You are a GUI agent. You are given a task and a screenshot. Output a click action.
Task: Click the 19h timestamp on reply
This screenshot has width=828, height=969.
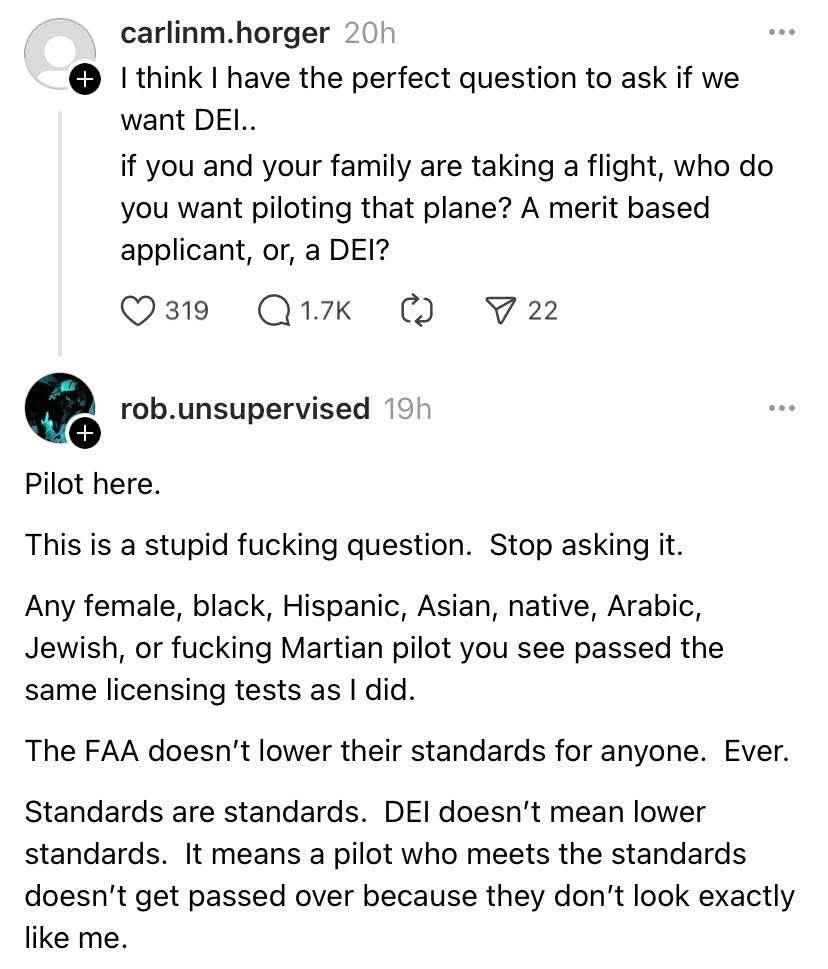tap(407, 408)
